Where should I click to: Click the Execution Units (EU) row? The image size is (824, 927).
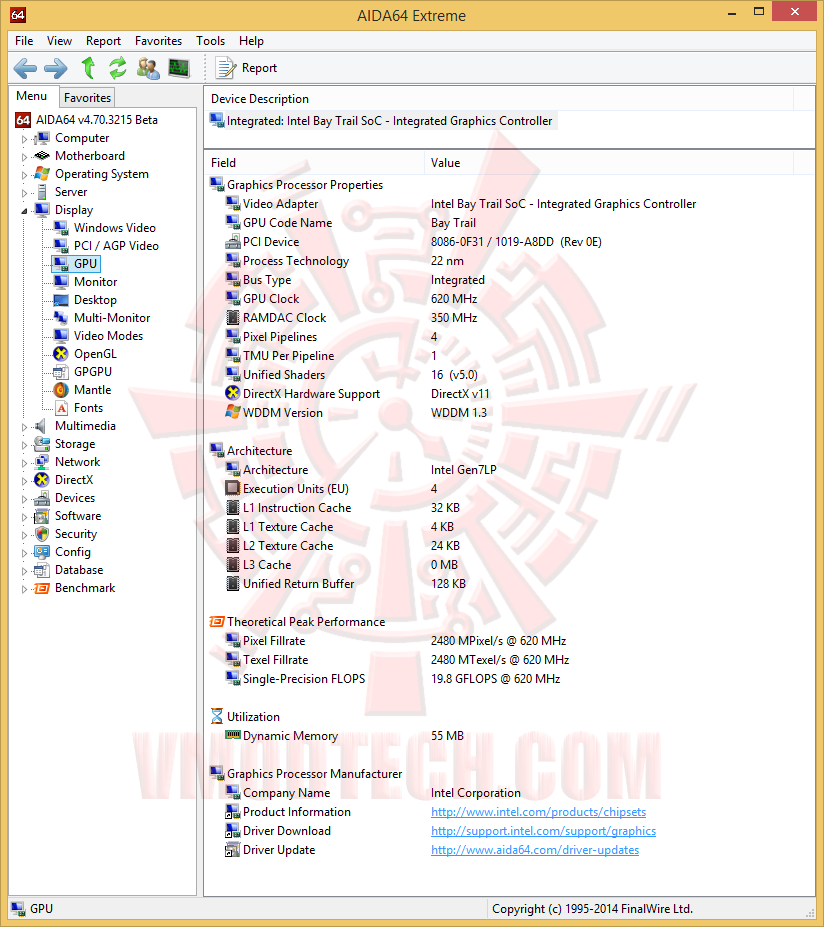pos(508,489)
